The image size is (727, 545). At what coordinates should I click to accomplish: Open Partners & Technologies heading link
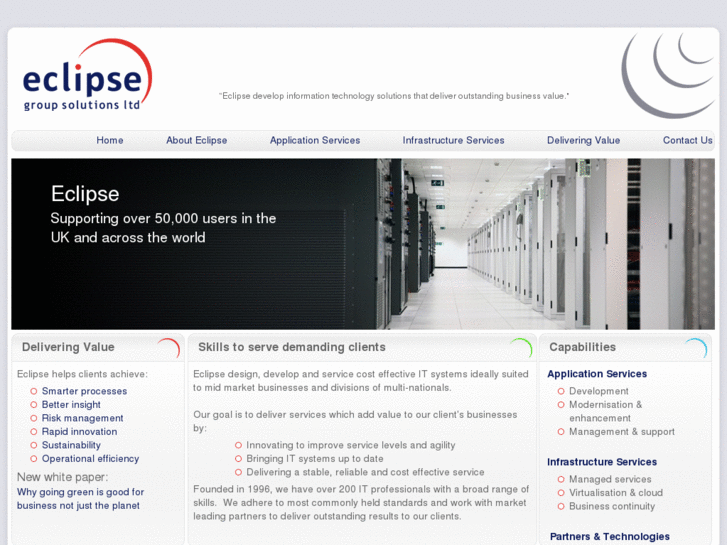coord(610,536)
